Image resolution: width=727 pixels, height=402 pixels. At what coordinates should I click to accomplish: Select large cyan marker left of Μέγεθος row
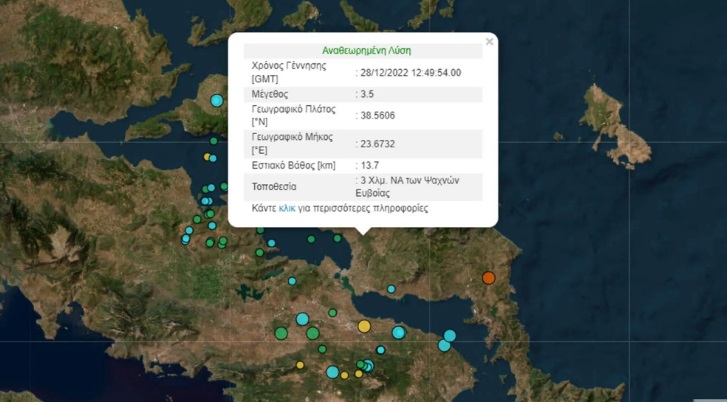[x=217, y=100]
